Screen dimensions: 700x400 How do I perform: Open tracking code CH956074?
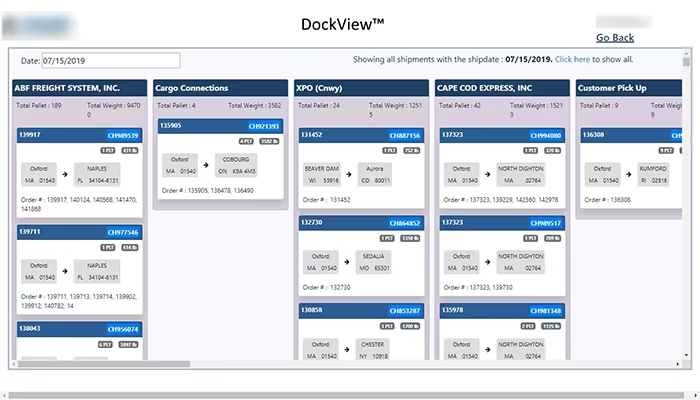pyautogui.click(x=123, y=329)
